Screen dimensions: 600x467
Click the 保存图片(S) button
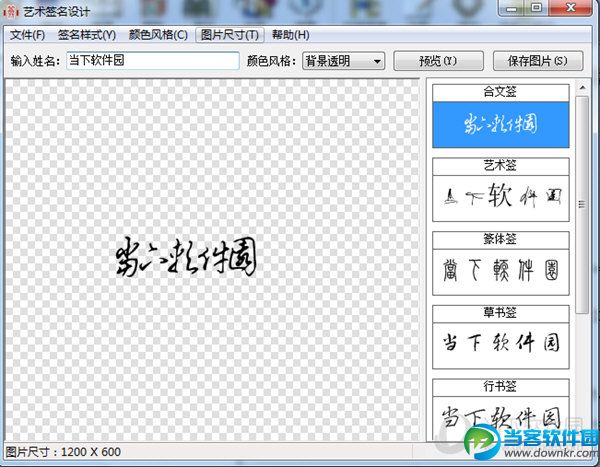point(538,61)
